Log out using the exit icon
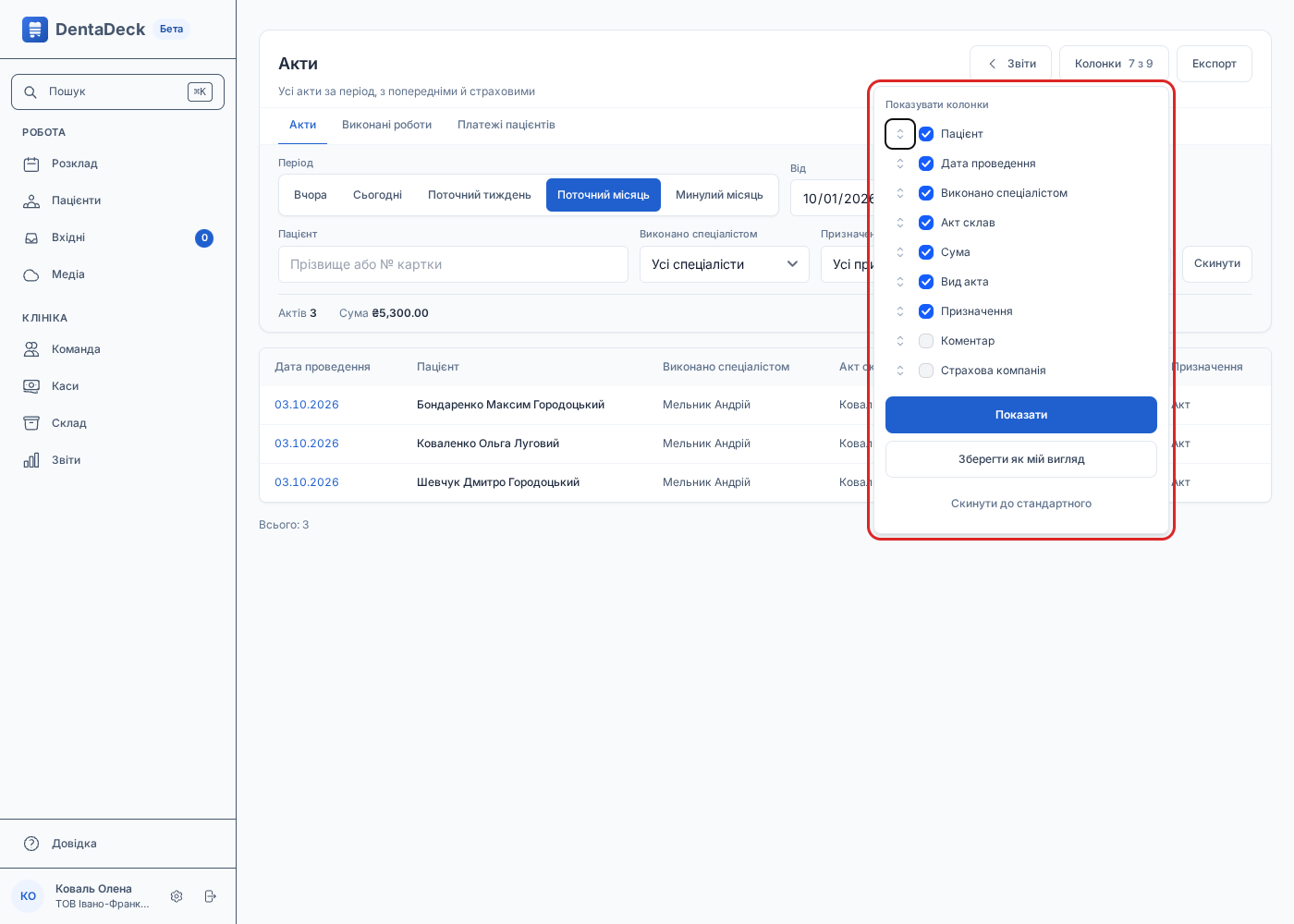The width and height of the screenshot is (1294, 924). [x=211, y=896]
